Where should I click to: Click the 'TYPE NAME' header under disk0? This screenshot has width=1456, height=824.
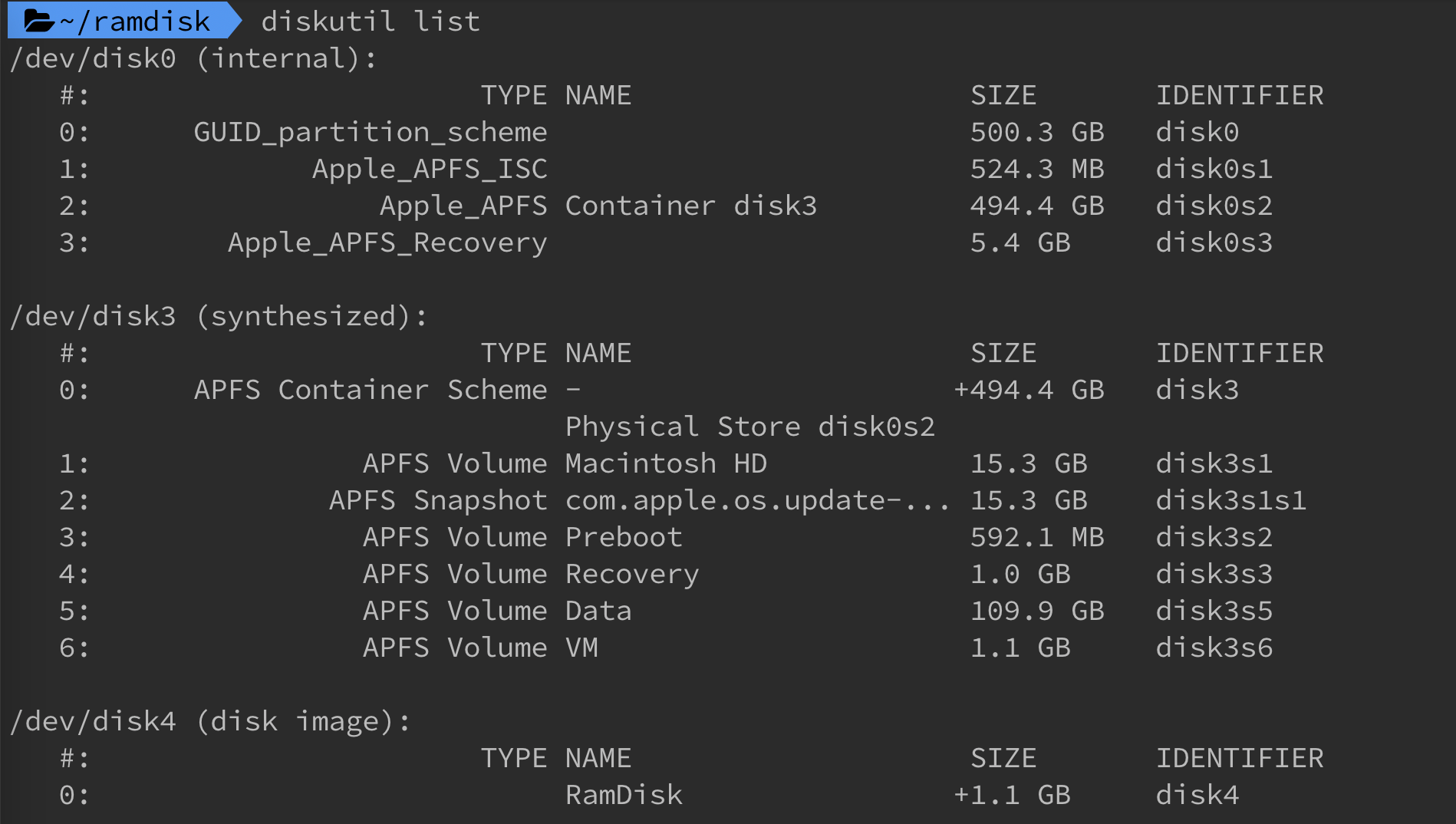(x=556, y=95)
